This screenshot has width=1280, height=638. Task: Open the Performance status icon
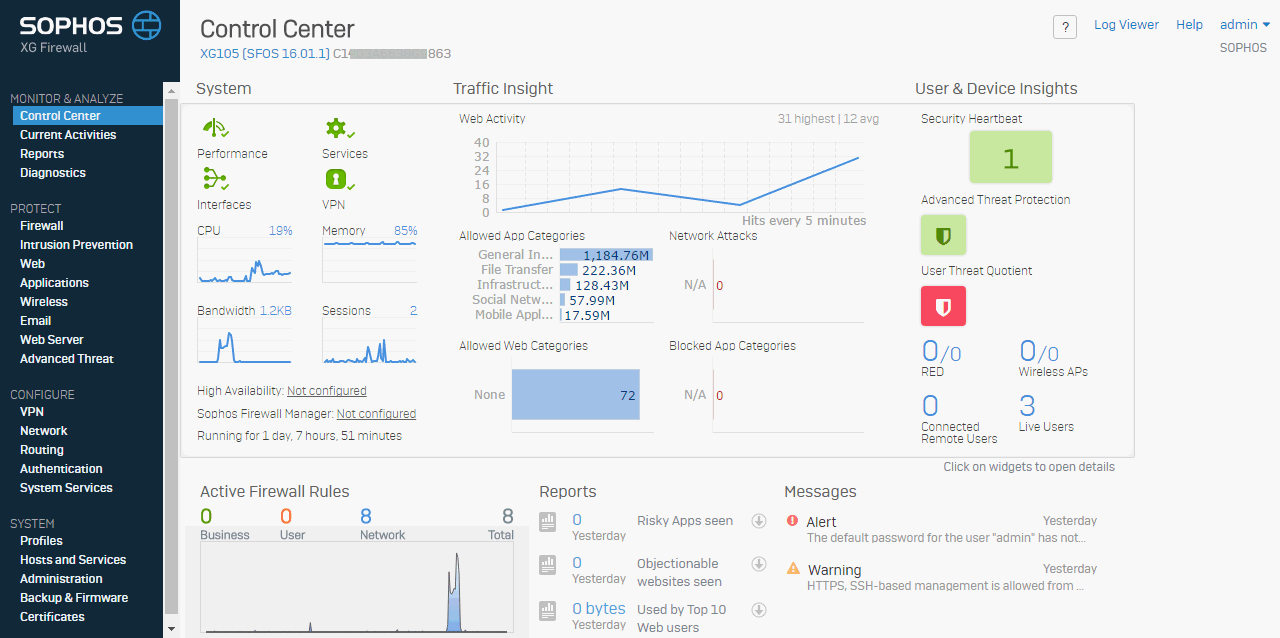(x=215, y=128)
